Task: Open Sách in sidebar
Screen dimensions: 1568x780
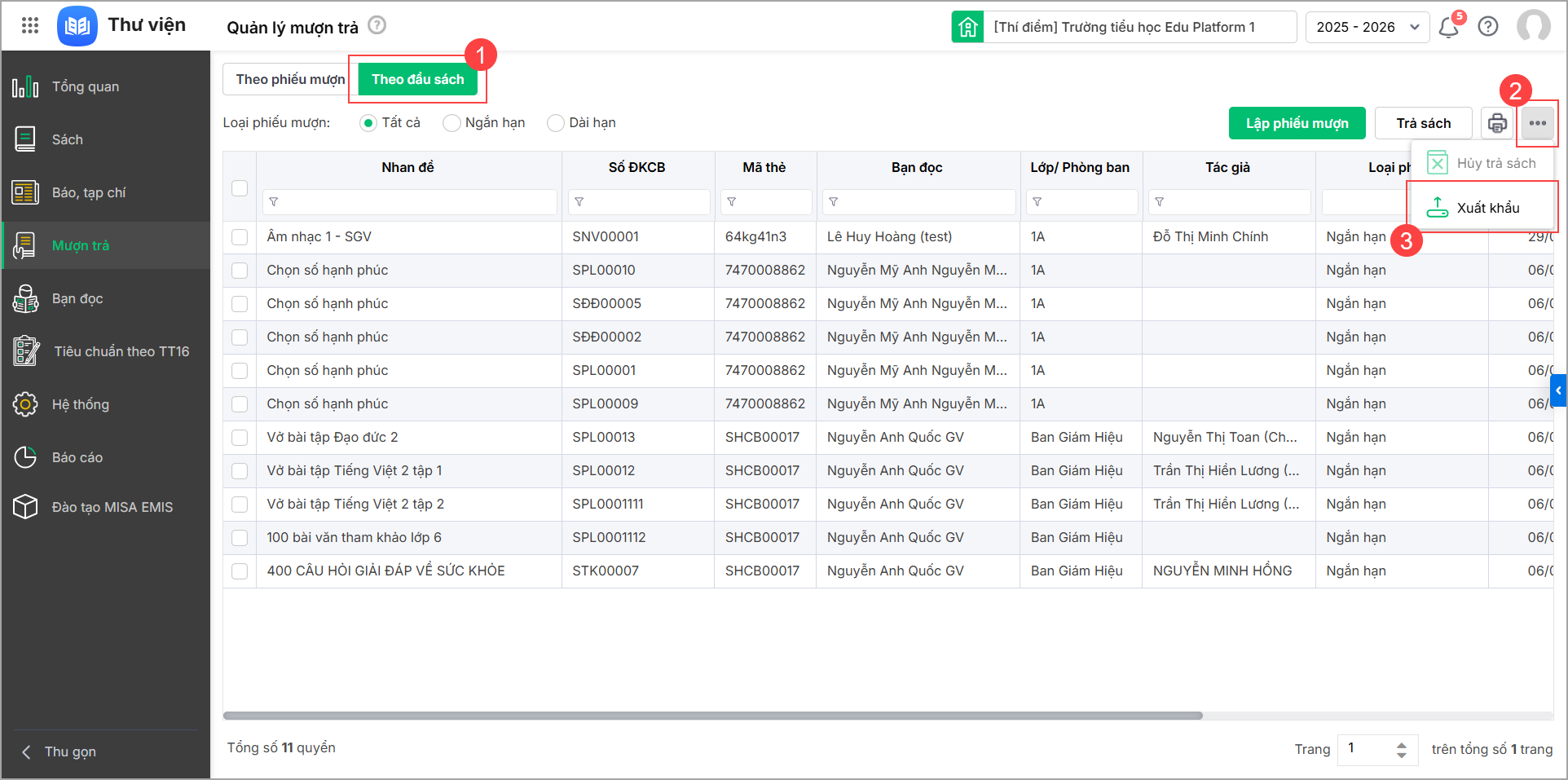Action: pos(106,139)
